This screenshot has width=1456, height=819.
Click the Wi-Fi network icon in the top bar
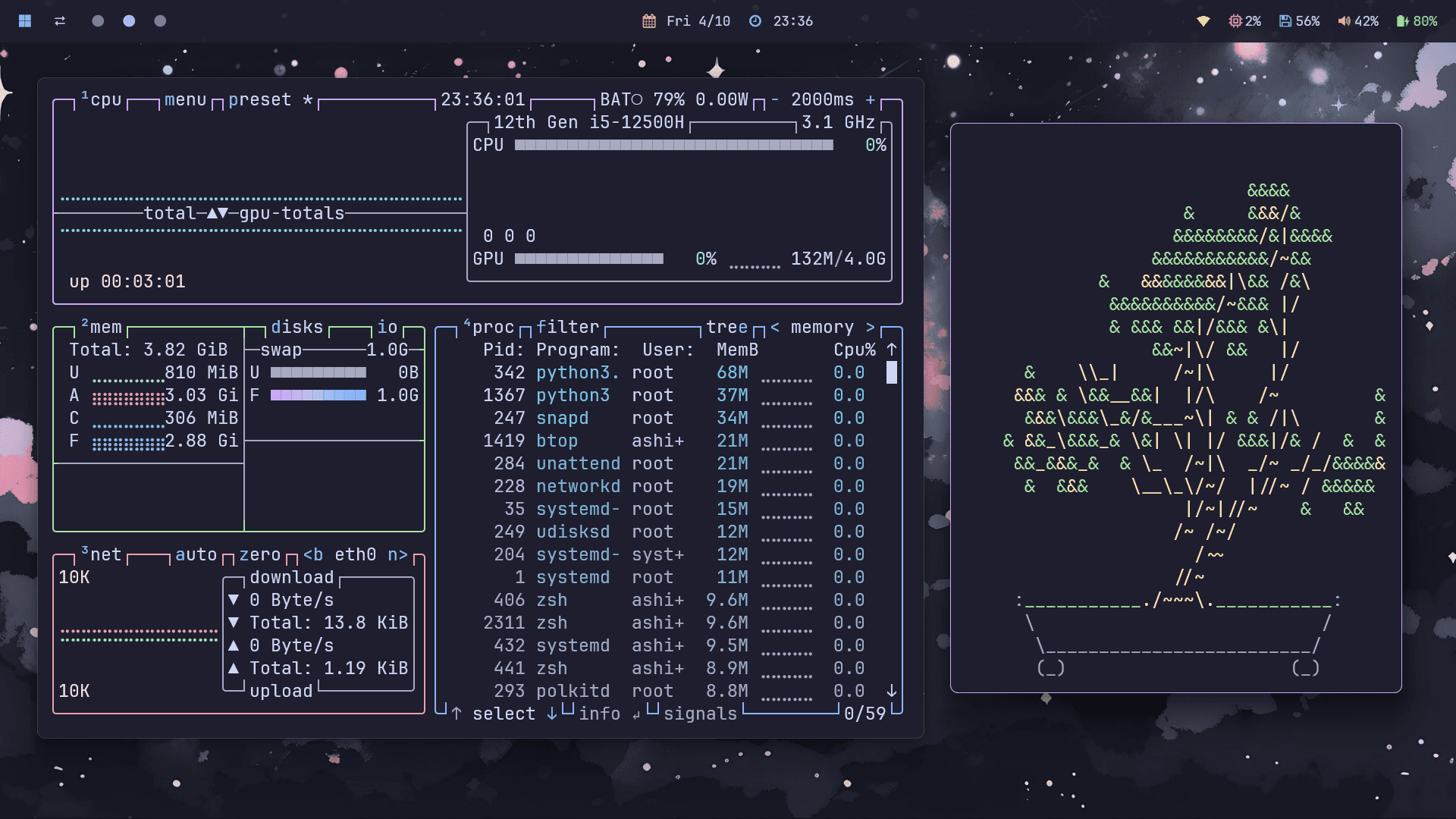(x=1203, y=21)
